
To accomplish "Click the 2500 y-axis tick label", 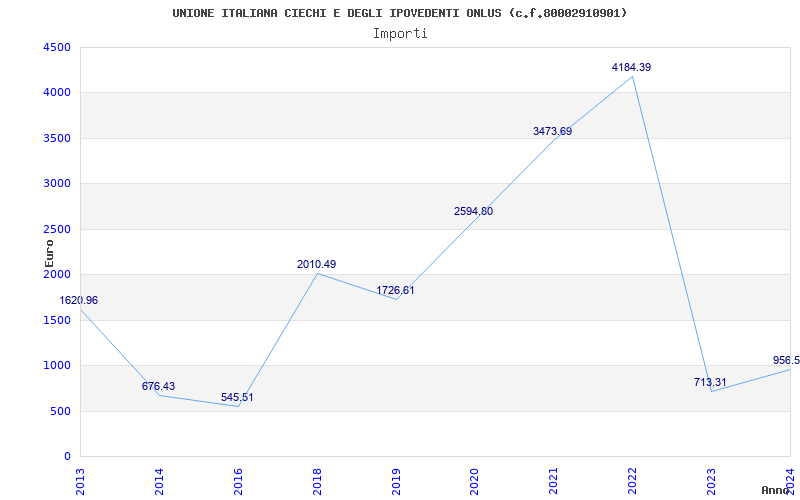I will tap(55, 230).
